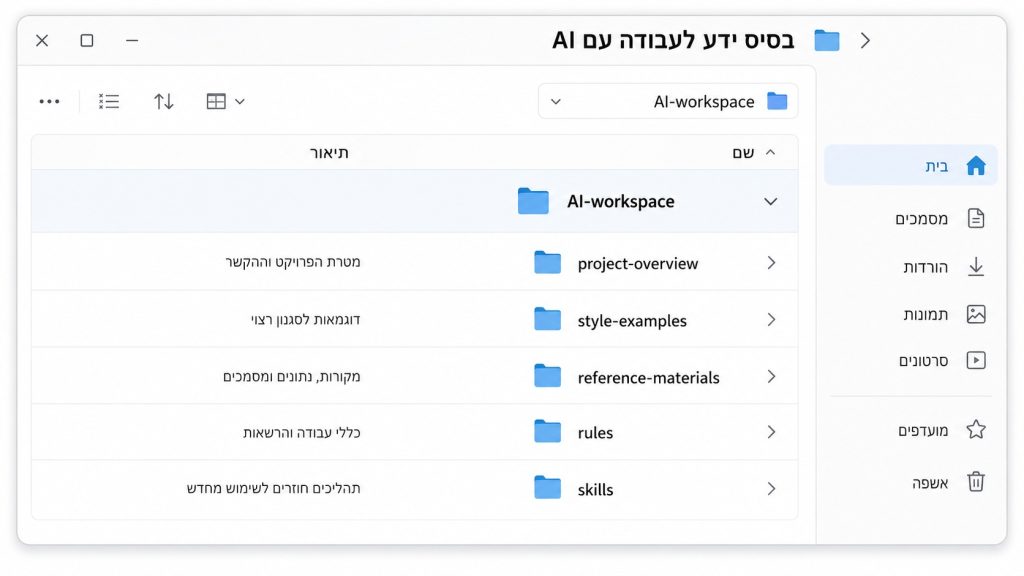The image size is (1024, 576).
Task: Expand the style-examples folder
Action: coord(771,320)
